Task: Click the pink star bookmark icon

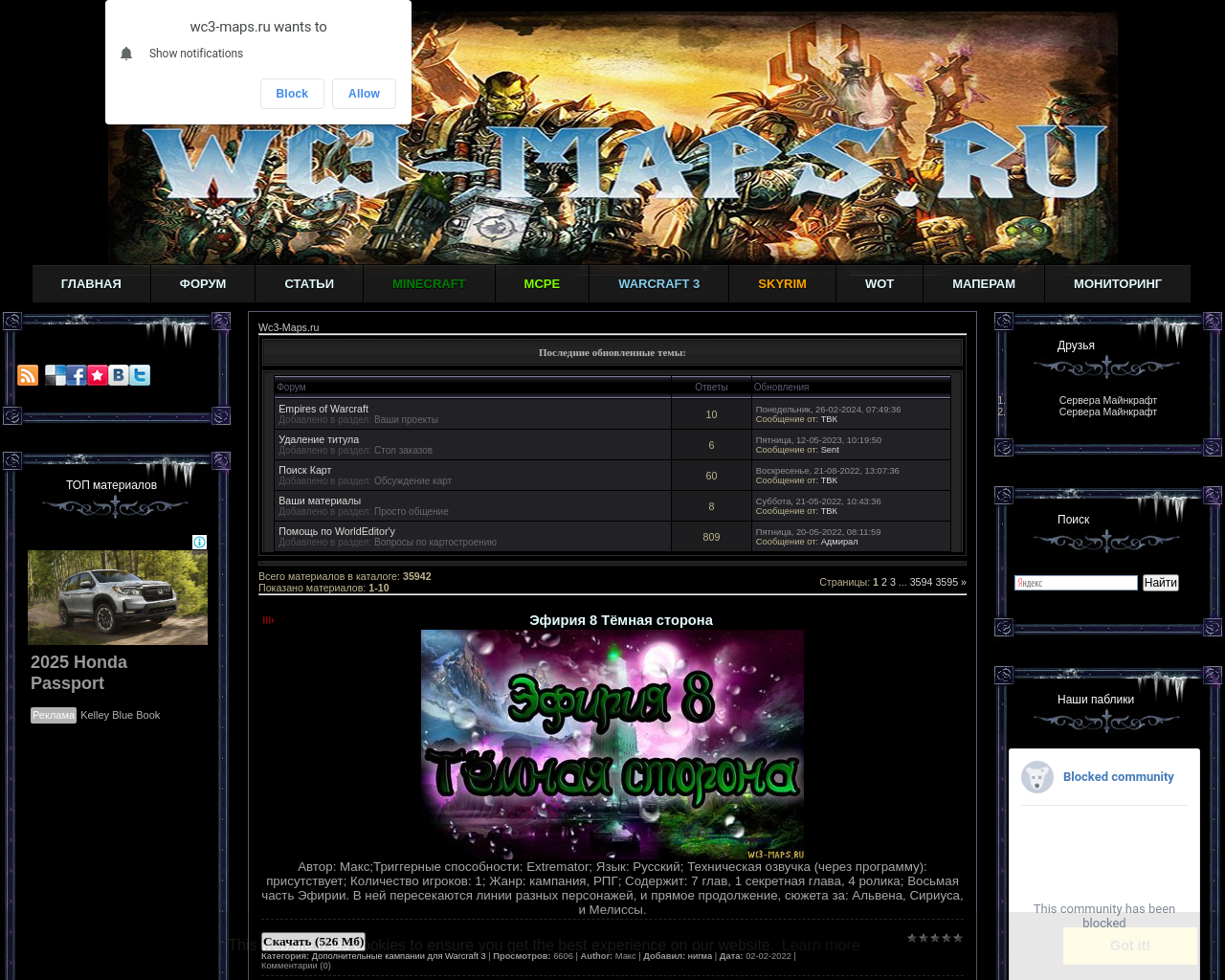Action: (98, 375)
